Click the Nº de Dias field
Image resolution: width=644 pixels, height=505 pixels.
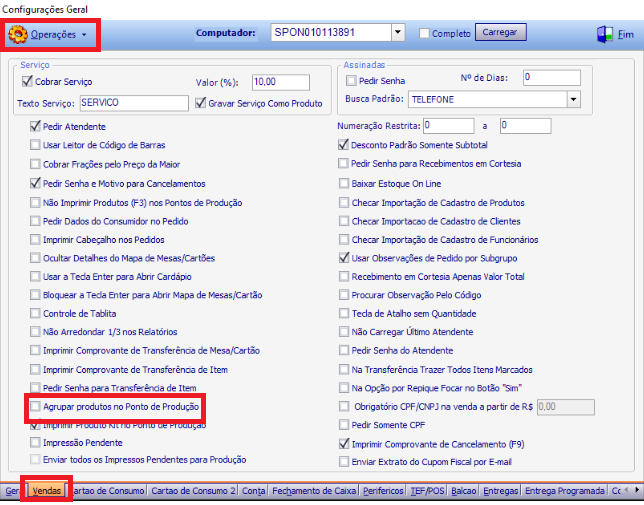point(552,78)
